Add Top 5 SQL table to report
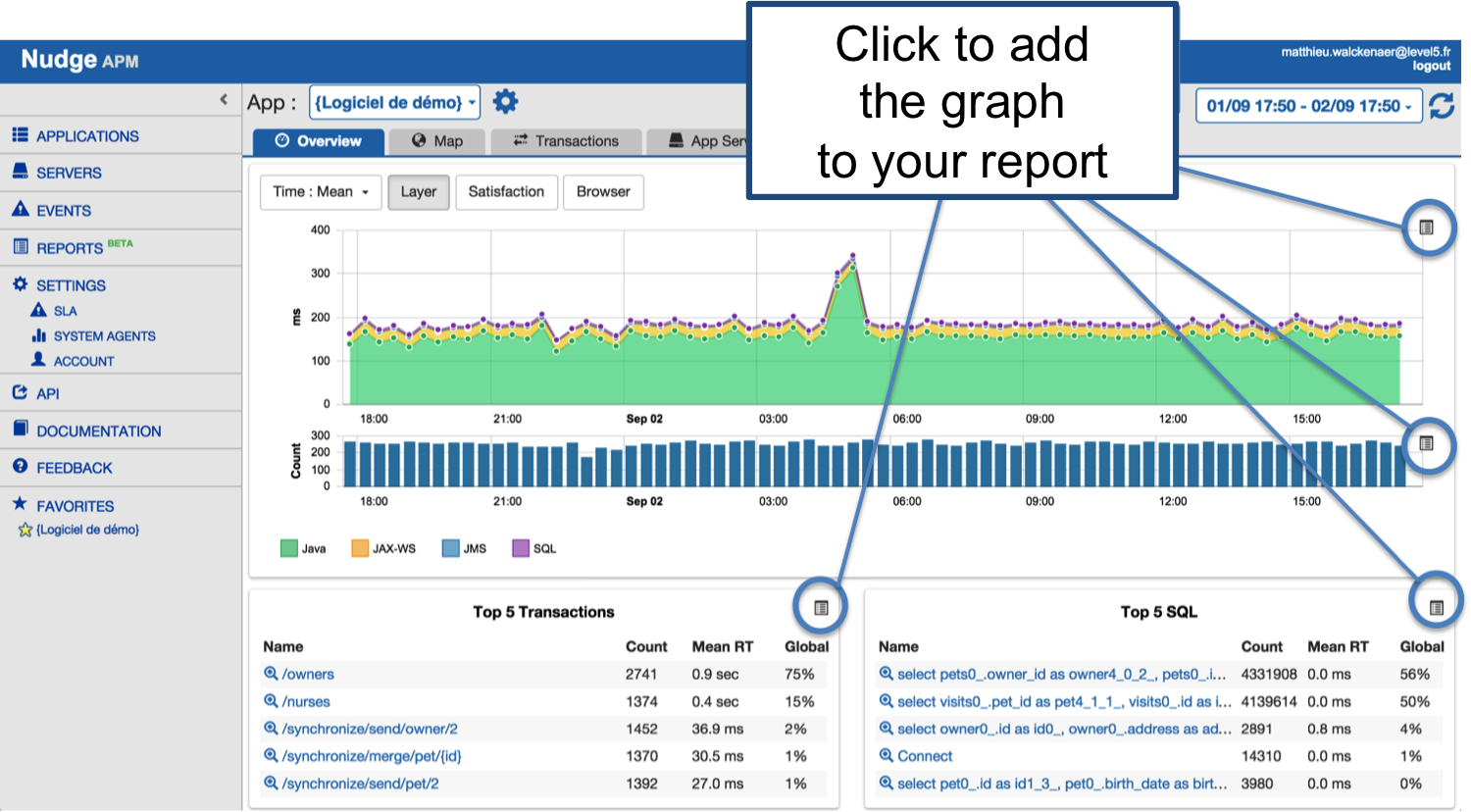Screen dimensions: 1471x812 (x=1436, y=608)
